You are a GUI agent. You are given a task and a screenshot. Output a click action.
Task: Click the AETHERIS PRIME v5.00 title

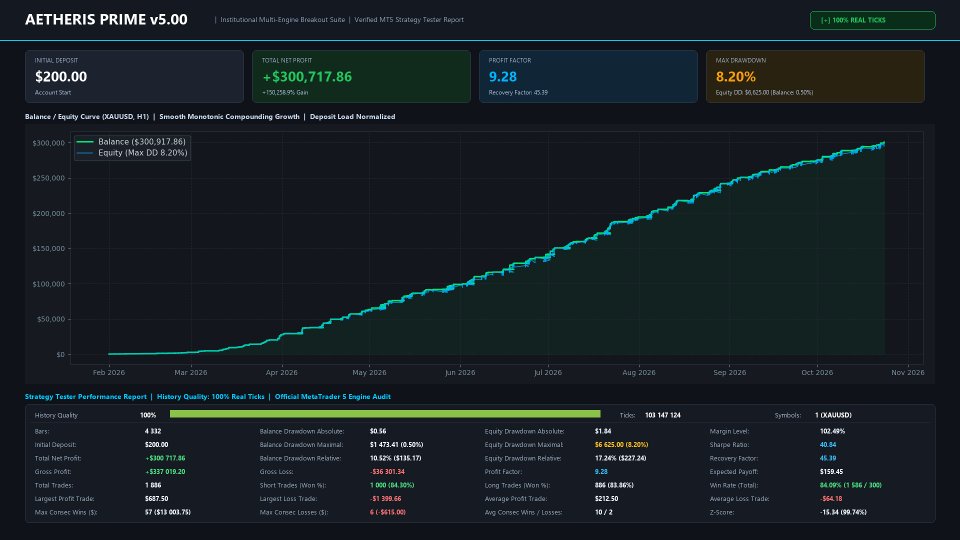click(x=106, y=20)
